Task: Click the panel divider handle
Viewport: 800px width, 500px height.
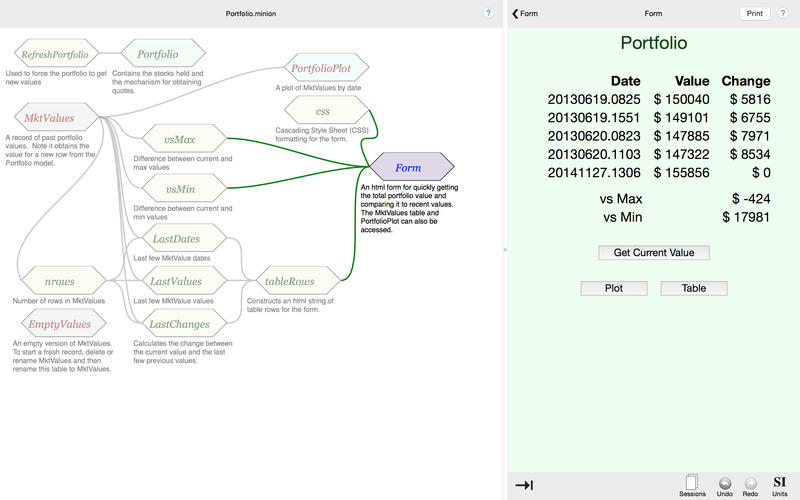Action: (x=504, y=249)
